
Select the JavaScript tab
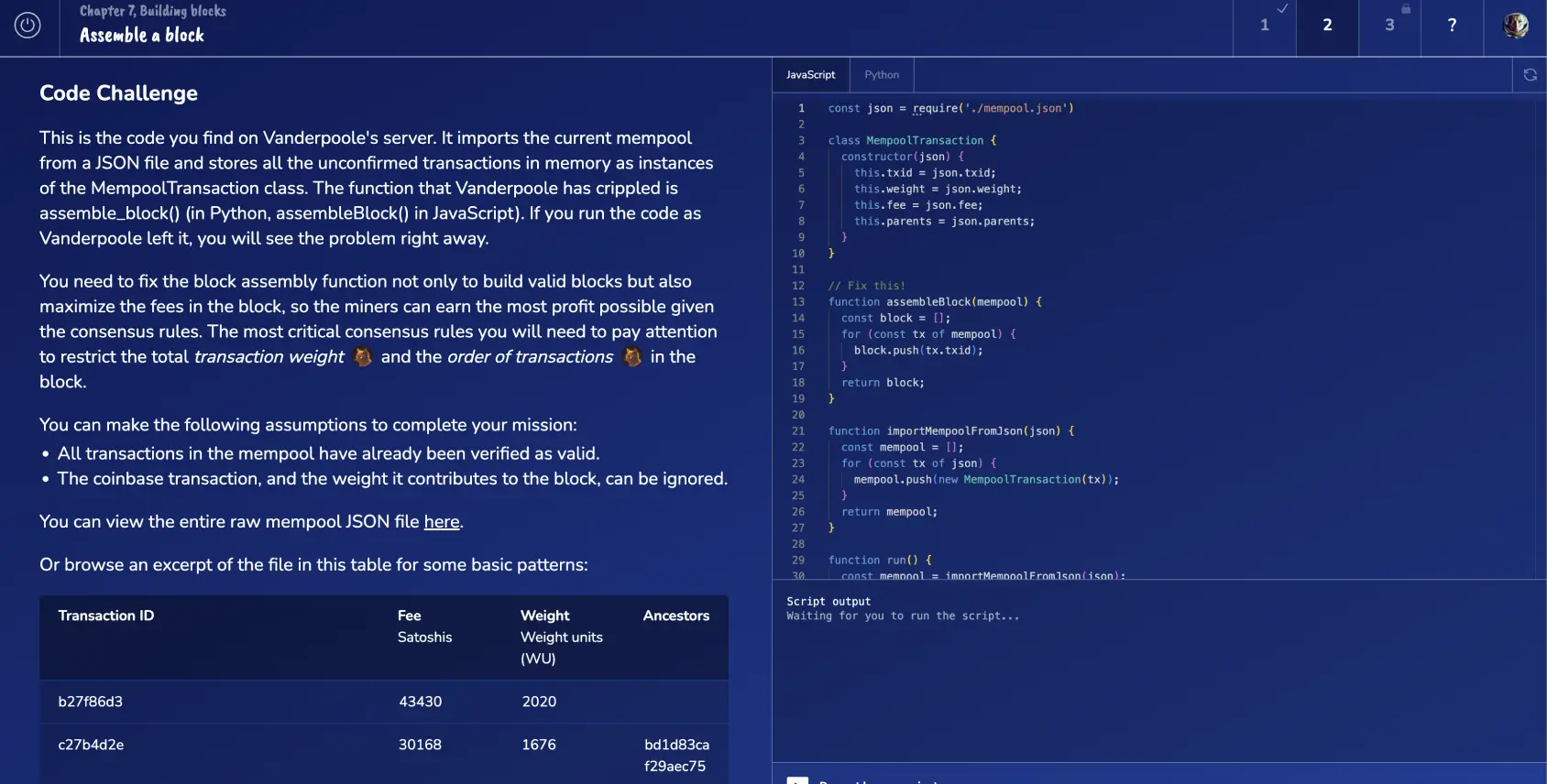pos(810,75)
